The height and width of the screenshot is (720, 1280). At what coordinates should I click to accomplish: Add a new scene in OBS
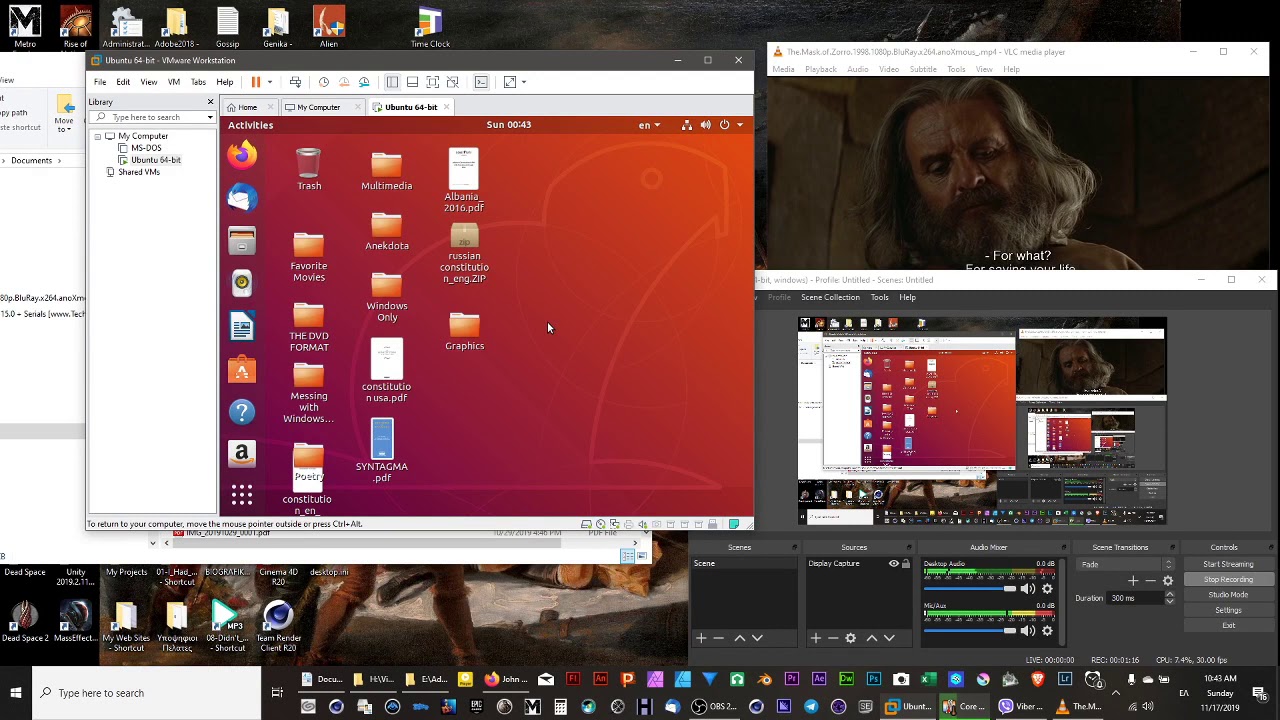tap(701, 638)
